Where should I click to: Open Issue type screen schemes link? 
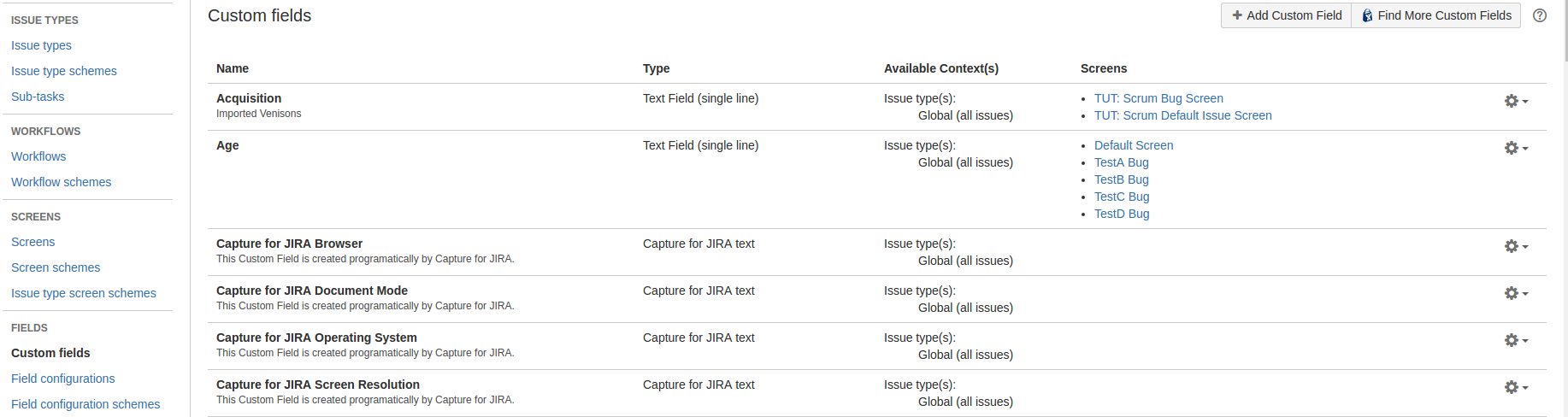tap(84, 293)
